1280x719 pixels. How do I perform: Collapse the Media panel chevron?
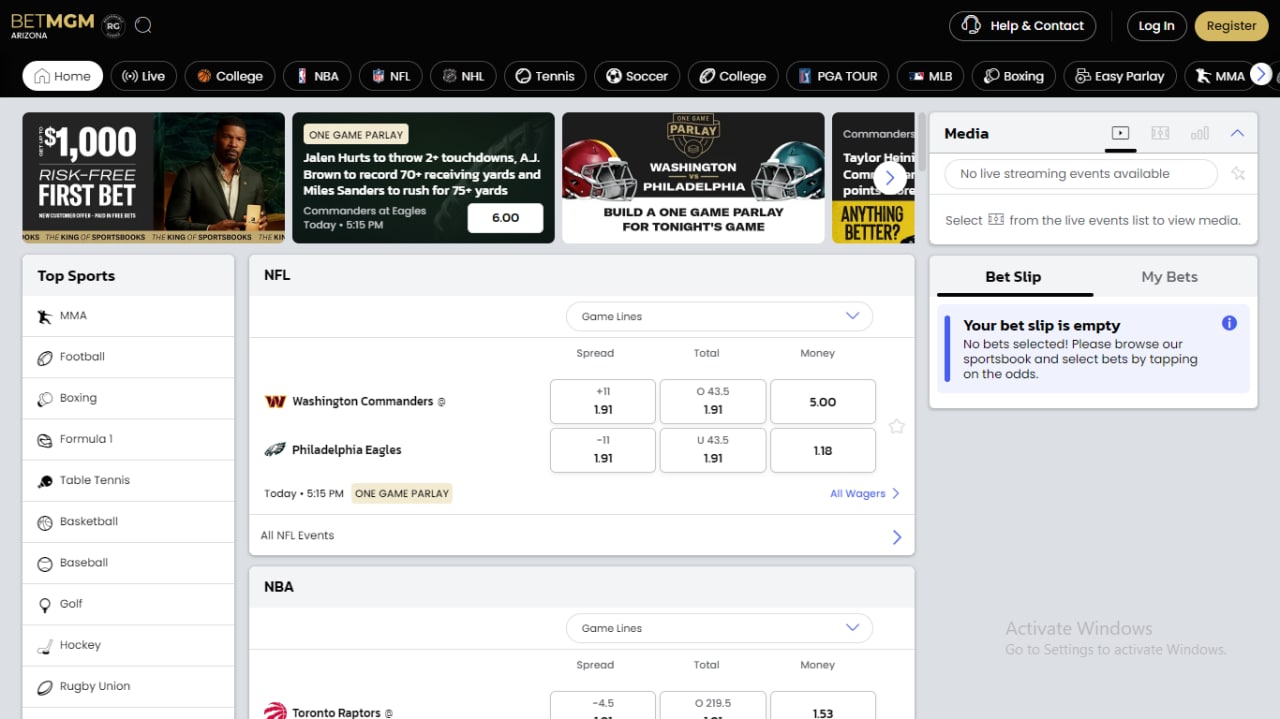(1237, 133)
